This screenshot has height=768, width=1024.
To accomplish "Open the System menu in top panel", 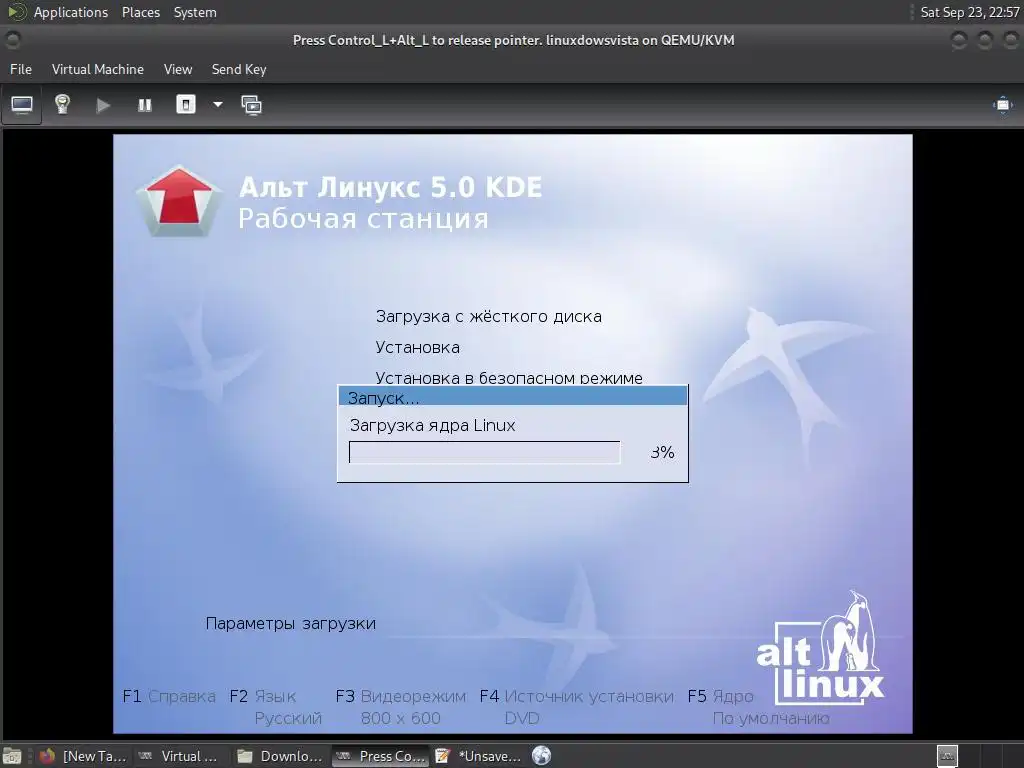I will coord(195,12).
